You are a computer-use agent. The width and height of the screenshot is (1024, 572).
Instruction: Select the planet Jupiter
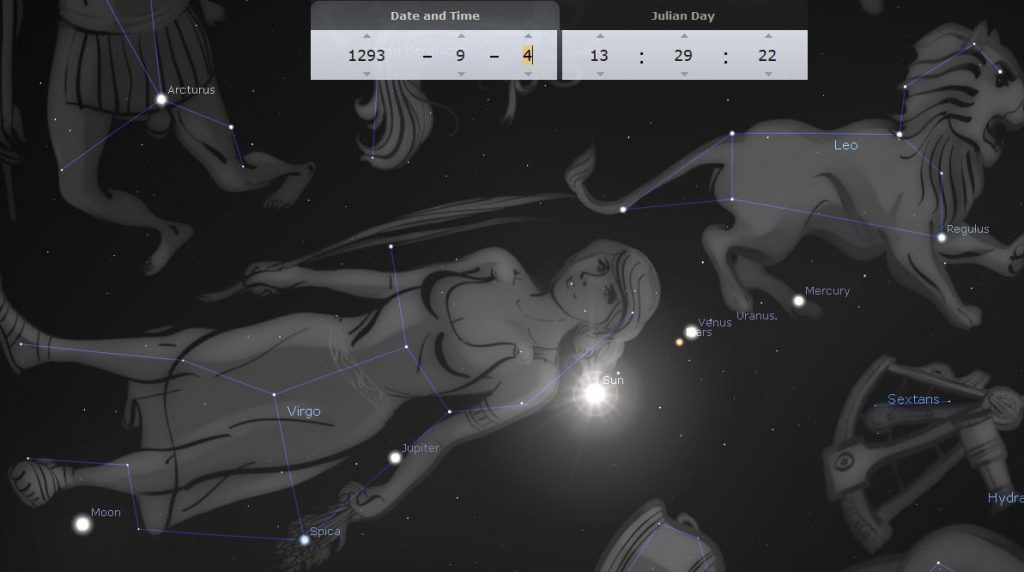[x=395, y=458]
